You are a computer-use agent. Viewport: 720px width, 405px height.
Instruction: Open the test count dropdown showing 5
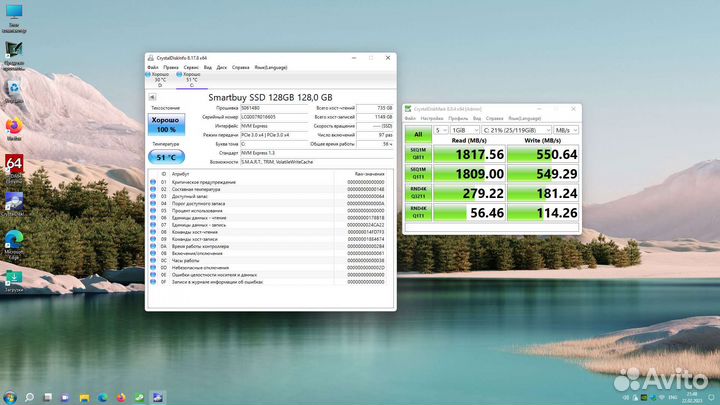click(441, 130)
